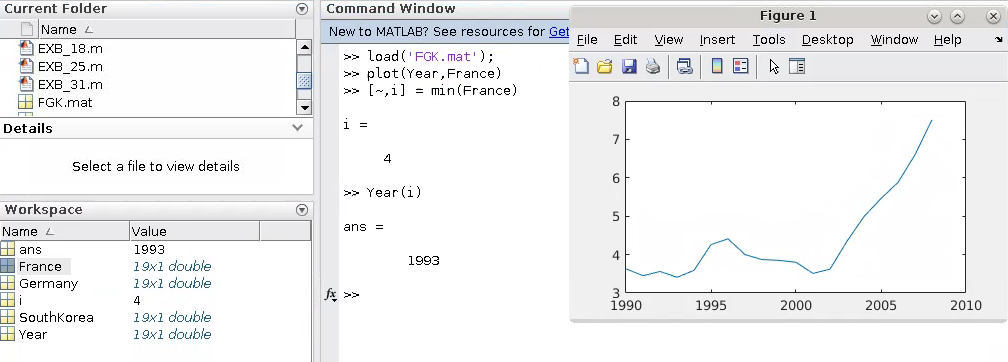Viewport: 1008px width, 362px height.
Task: Select FGK.mat file name
Action: (65, 102)
